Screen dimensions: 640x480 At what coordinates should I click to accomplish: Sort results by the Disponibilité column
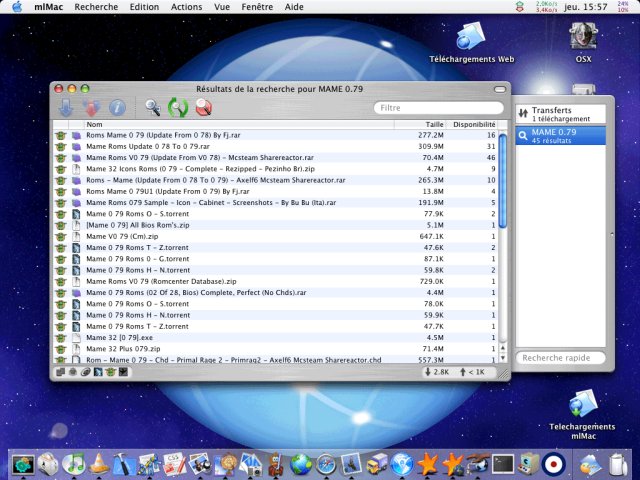point(474,124)
